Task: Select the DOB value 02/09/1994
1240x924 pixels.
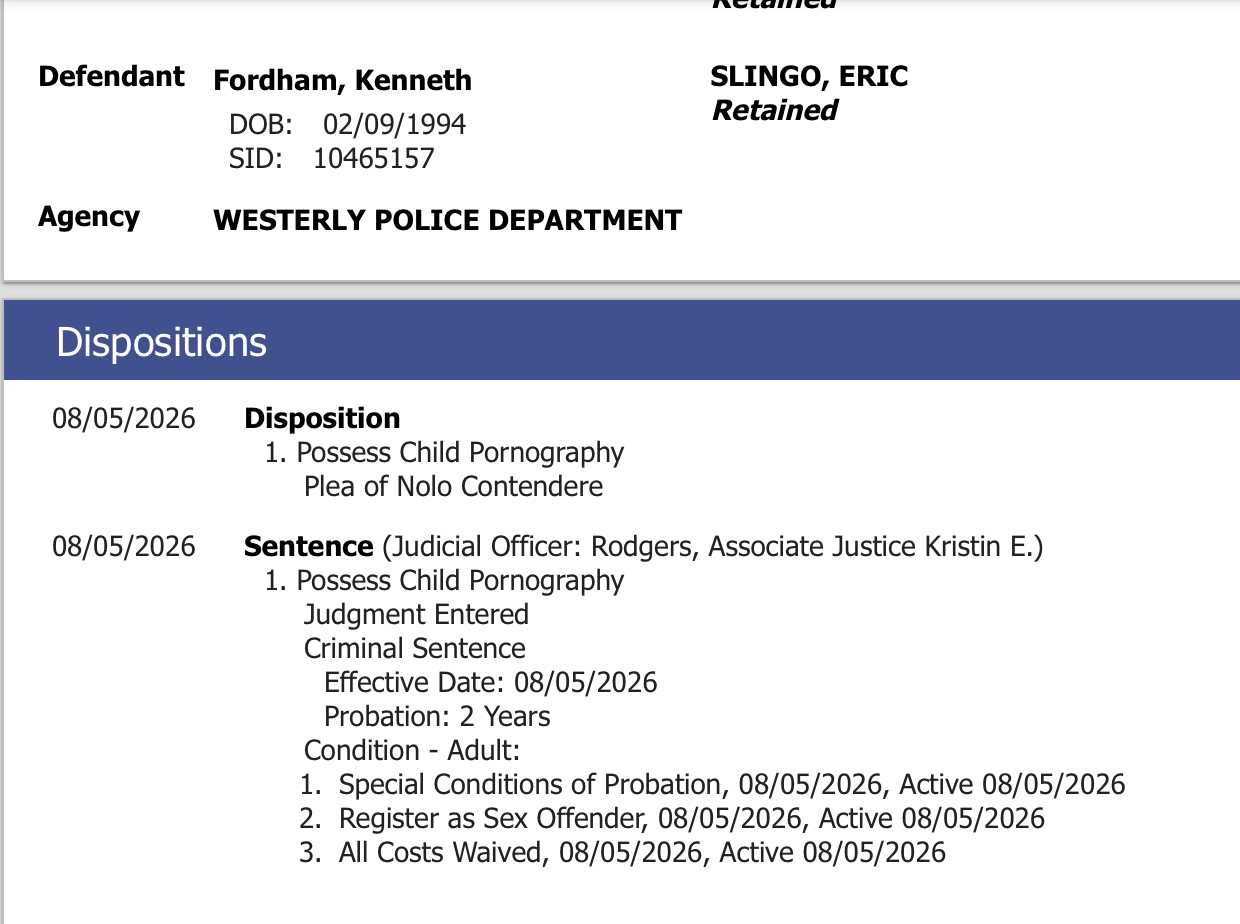Action: coord(394,124)
